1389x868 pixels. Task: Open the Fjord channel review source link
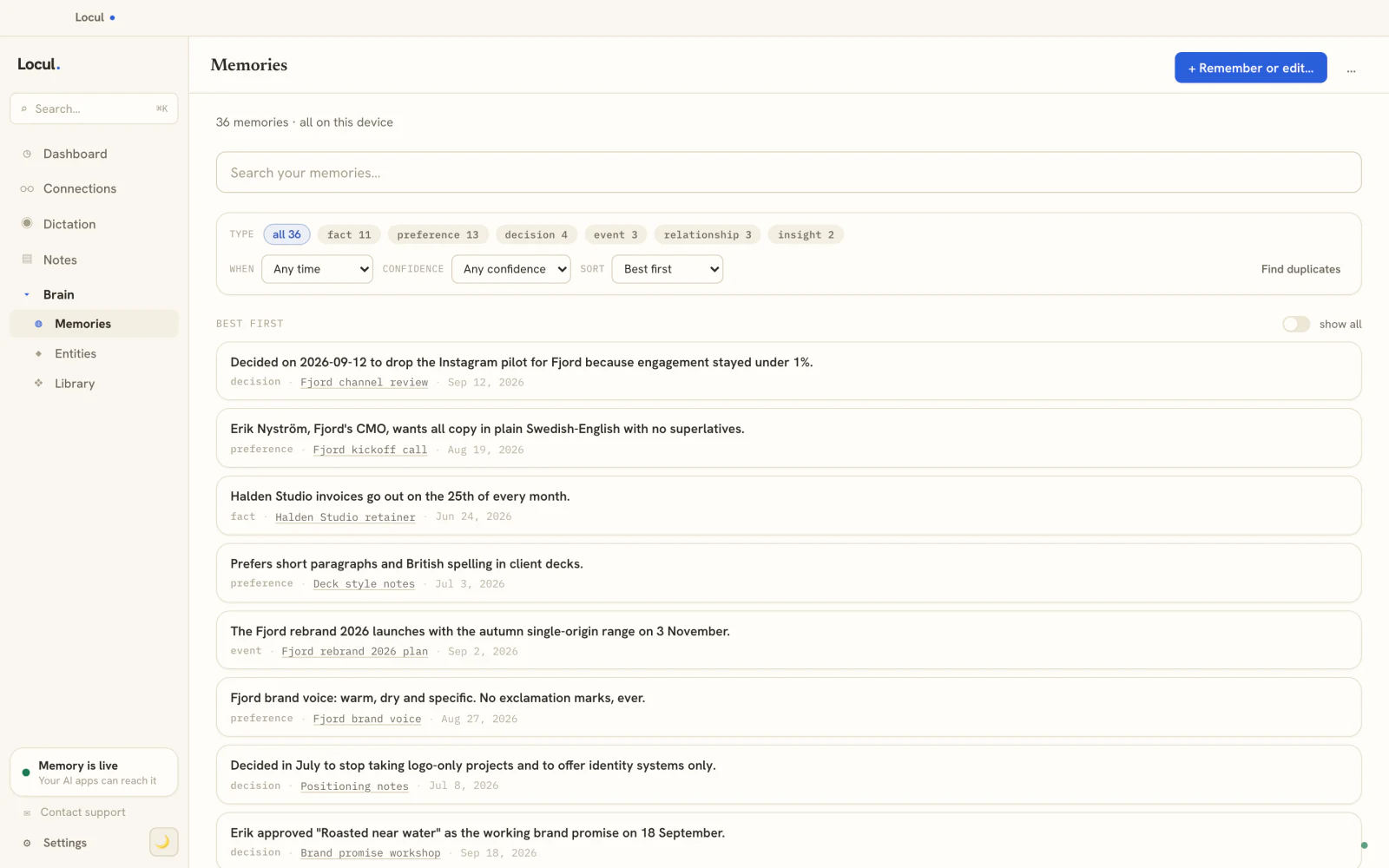(x=364, y=382)
